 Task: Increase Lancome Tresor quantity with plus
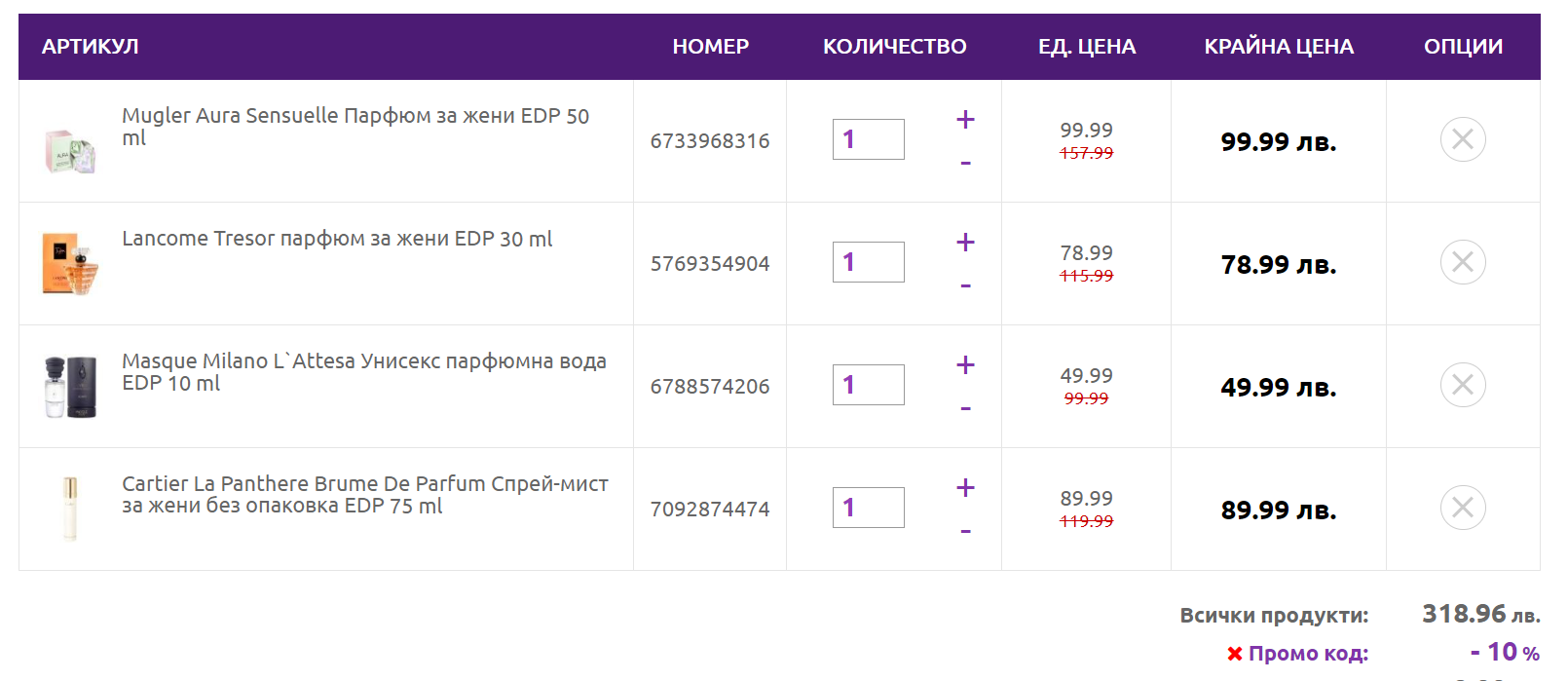coord(965,243)
